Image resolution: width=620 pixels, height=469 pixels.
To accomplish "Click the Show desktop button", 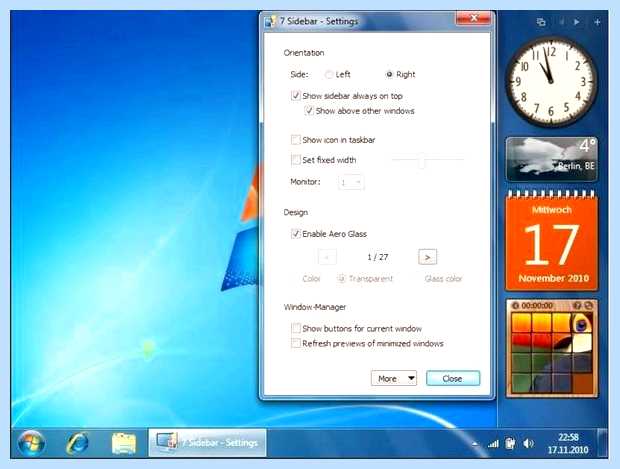I will tap(603, 443).
